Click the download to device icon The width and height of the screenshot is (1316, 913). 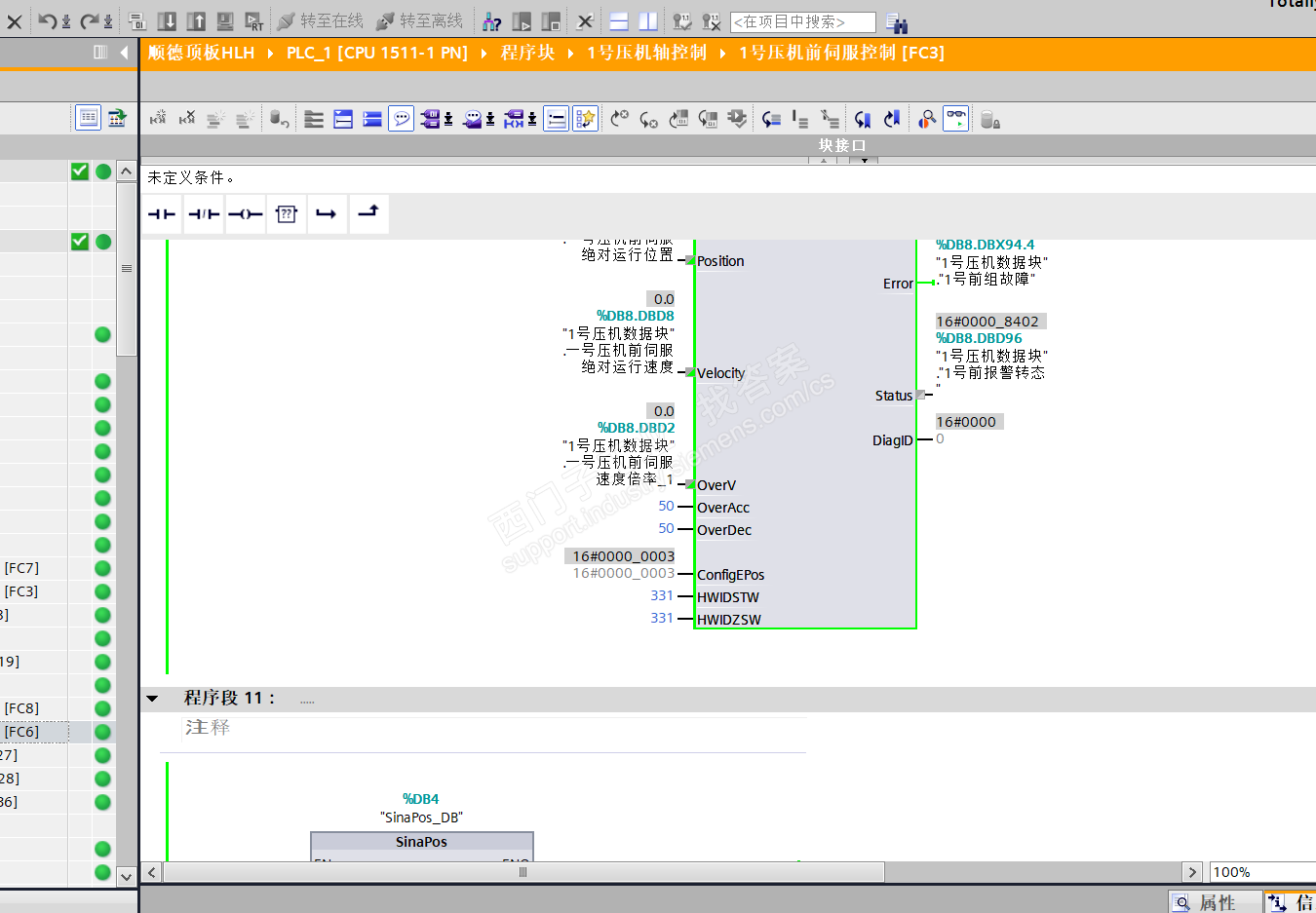click(167, 20)
